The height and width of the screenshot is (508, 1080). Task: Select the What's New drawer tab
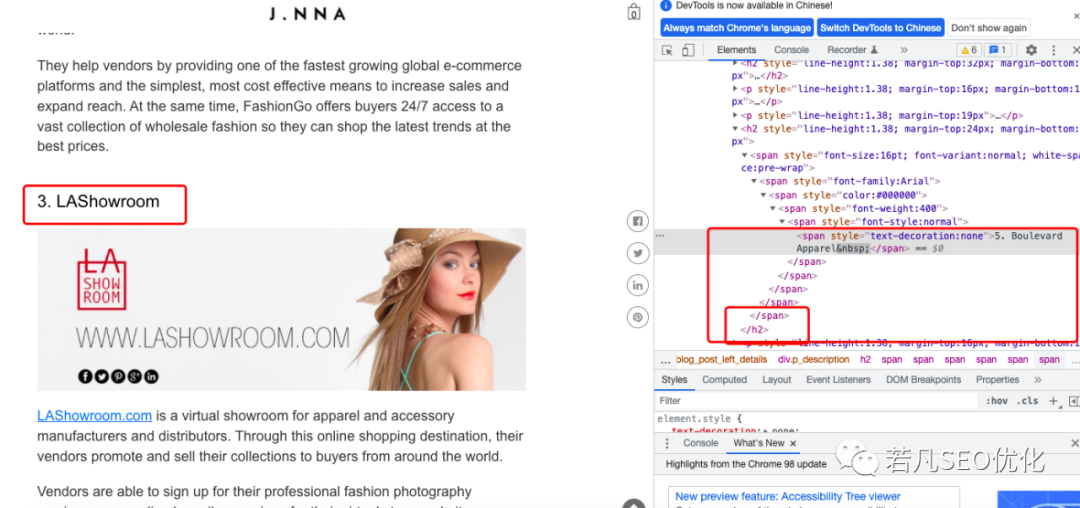(x=759, y=443)
